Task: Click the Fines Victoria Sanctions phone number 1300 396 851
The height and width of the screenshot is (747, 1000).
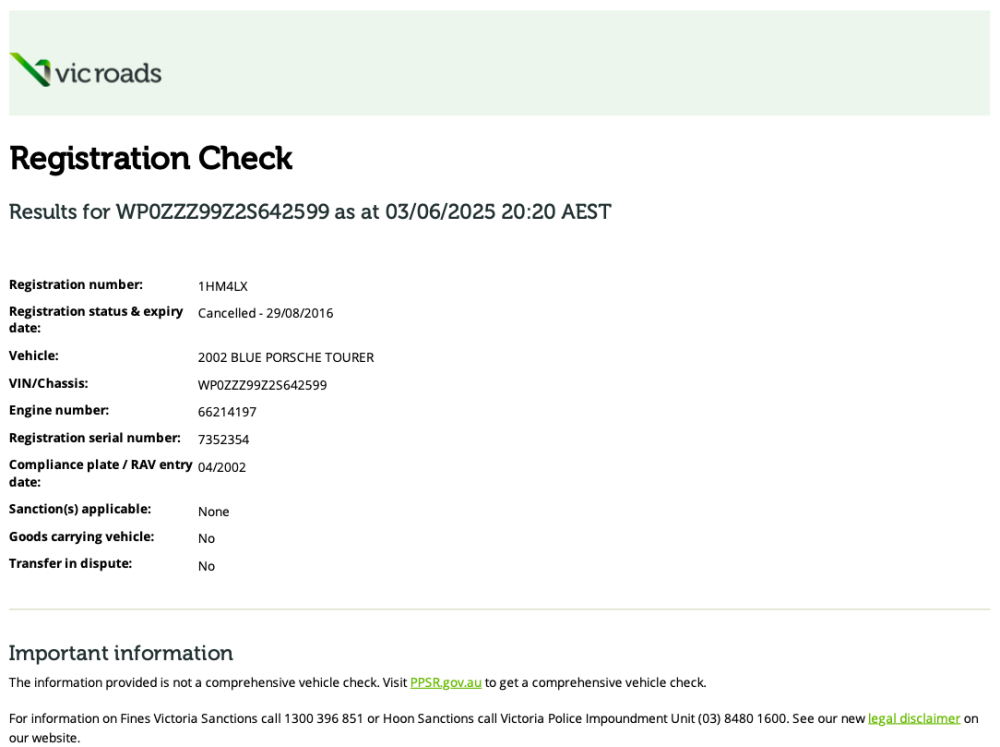Action: tap(323, 718)
